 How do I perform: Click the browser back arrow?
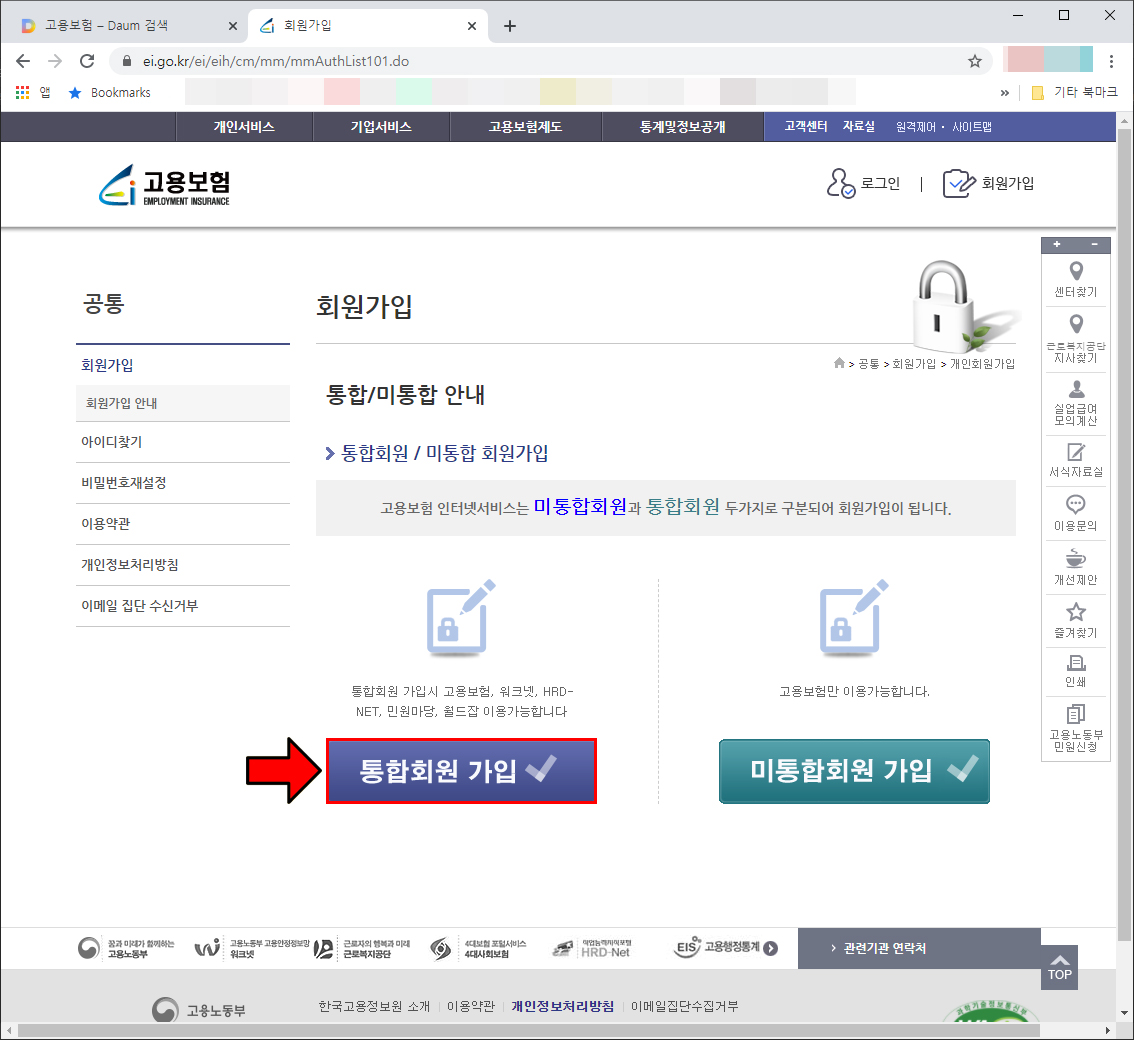coord(23,61)
